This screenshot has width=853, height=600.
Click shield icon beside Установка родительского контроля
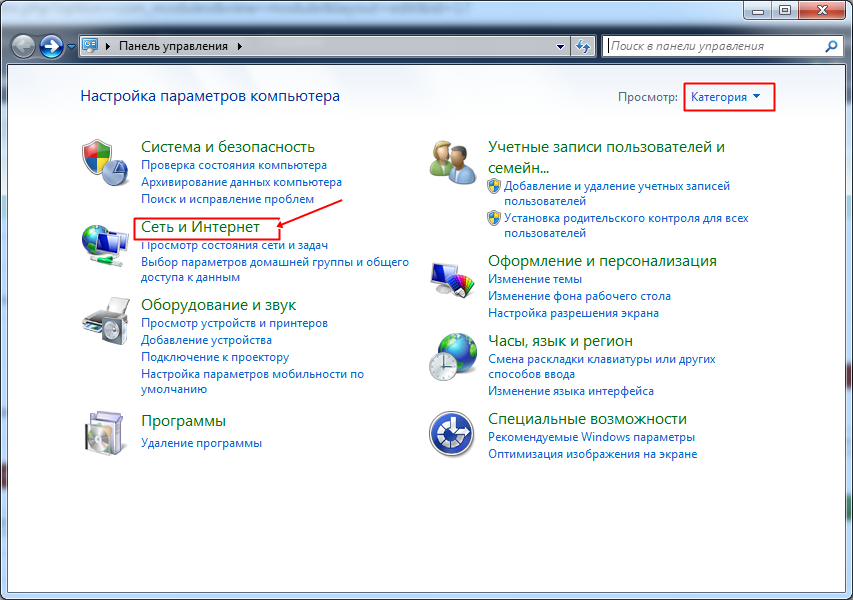494,218
